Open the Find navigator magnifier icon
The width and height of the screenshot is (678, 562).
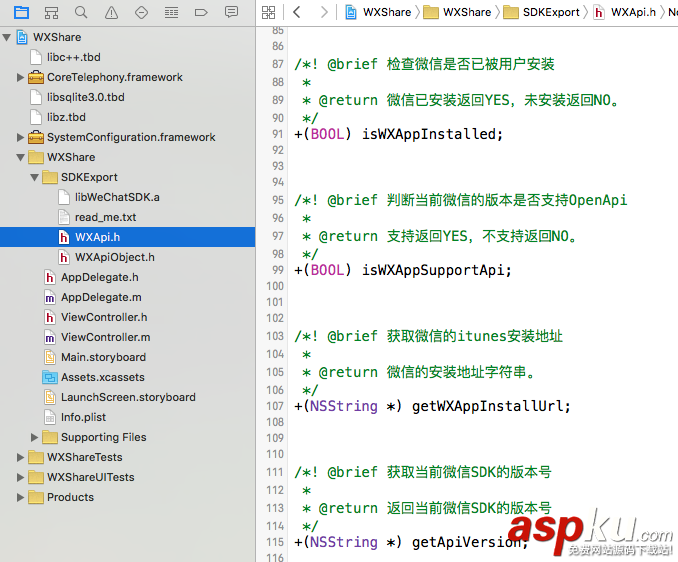tap(81, 12)
